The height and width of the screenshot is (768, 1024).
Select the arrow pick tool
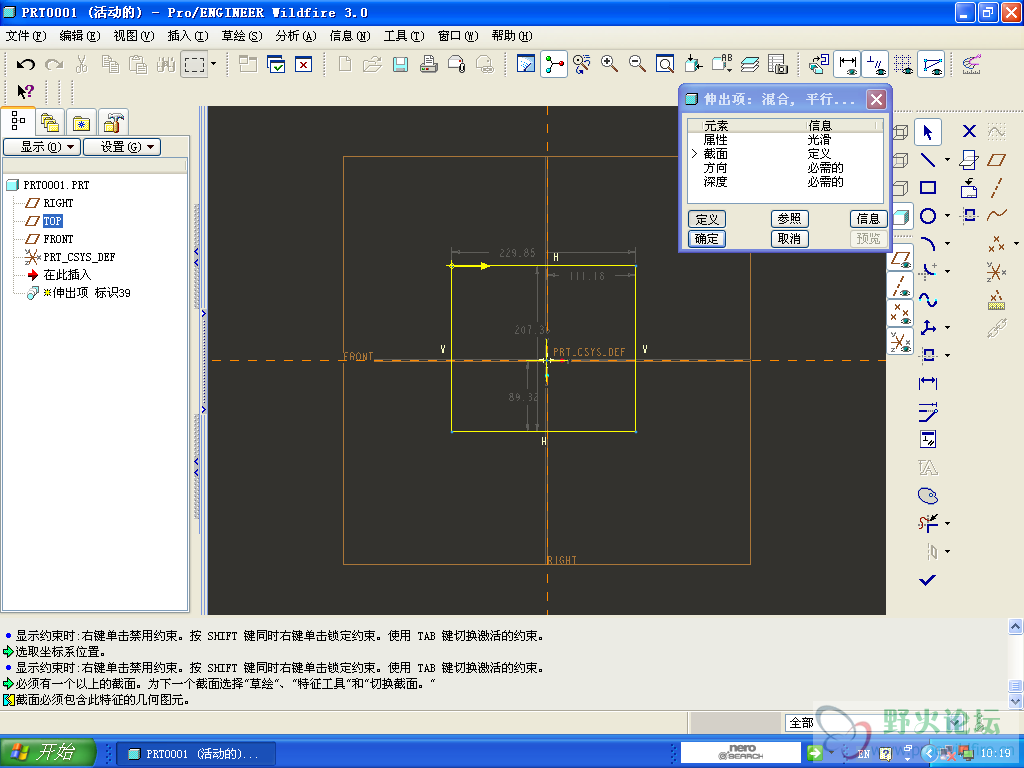928,132
